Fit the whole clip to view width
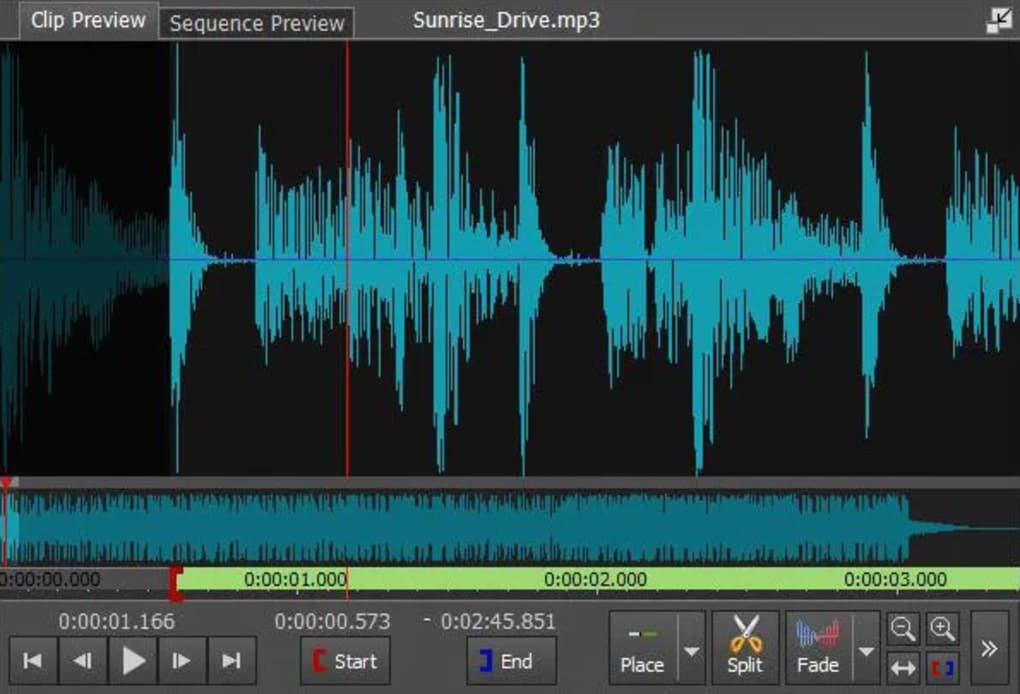 903,666
